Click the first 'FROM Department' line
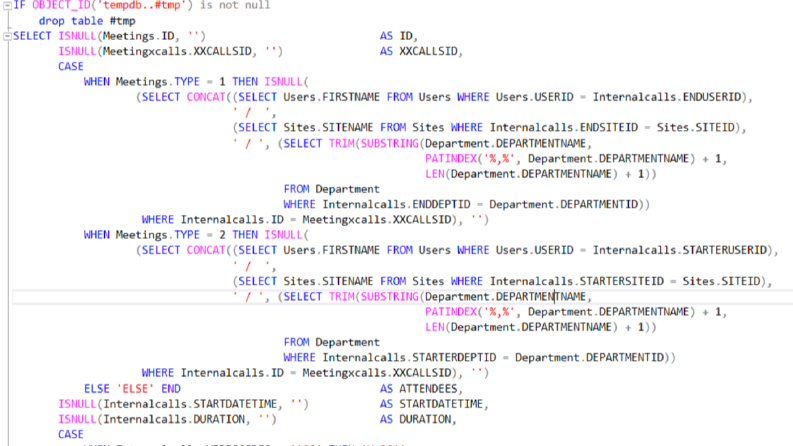The height and width of the screenshot is (446, 793). (331, 189)
